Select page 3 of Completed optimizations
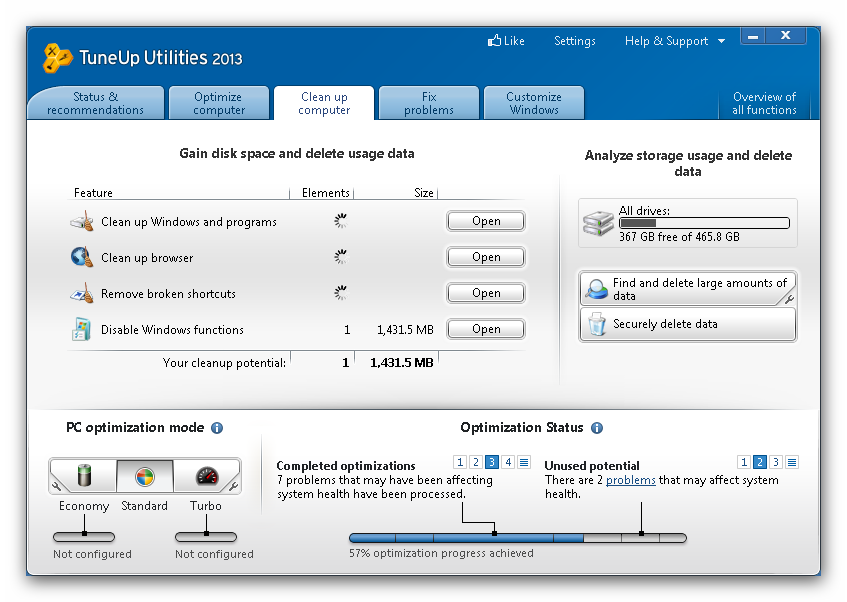847x602 pixels. coord(492,462)
